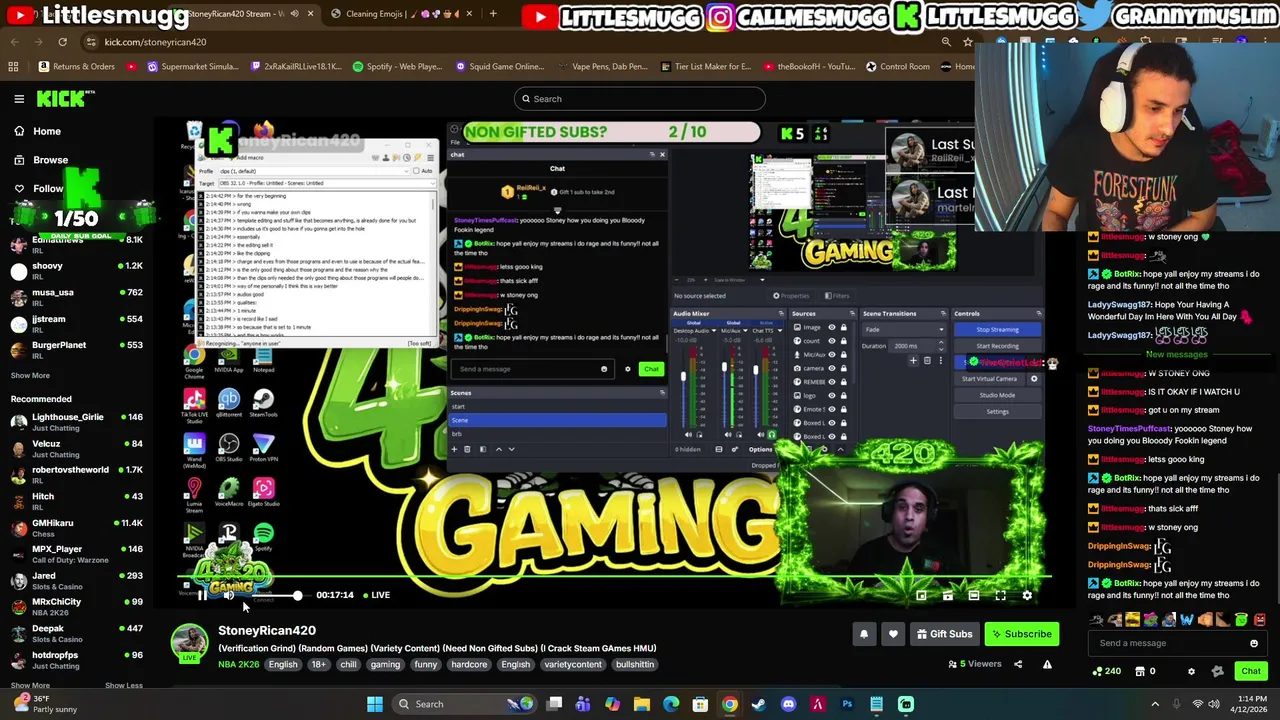
Task: Follow channel with the heart button
Action: pos(893,634)
